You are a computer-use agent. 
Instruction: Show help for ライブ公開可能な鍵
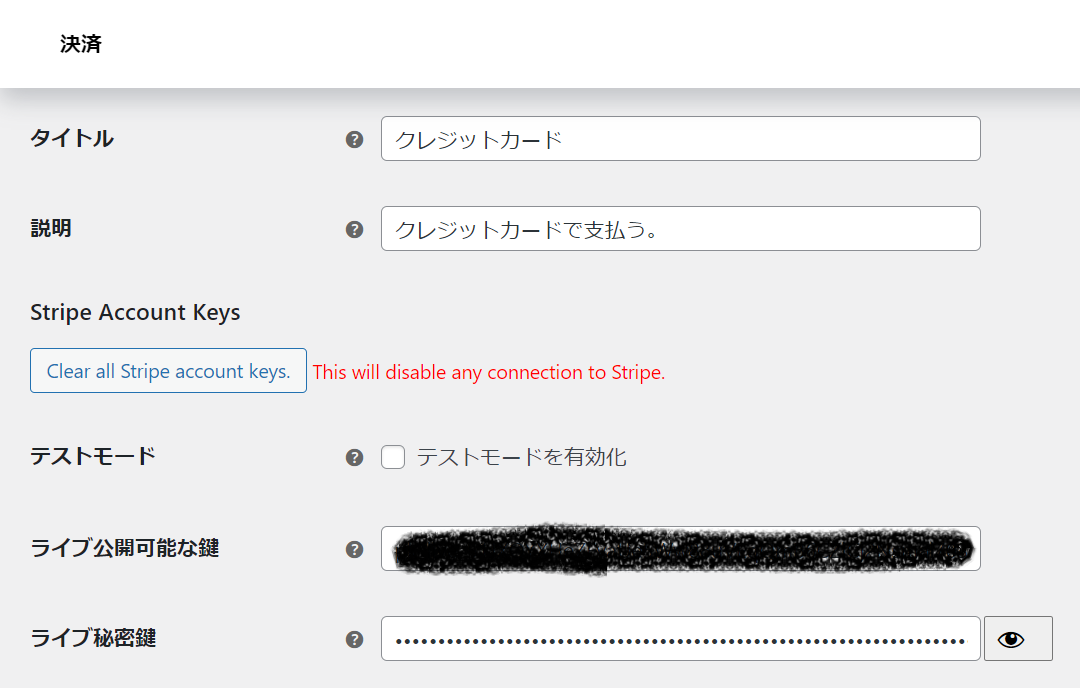click(354, 550)
